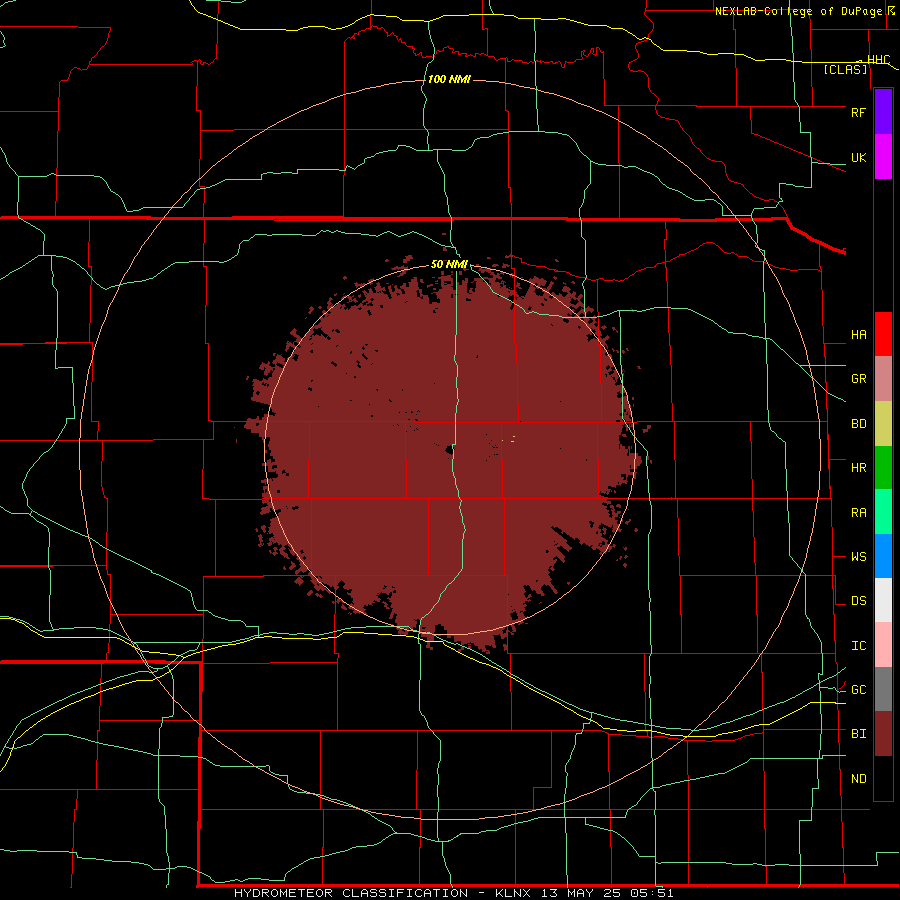
Task: Click the 100 NMI range ring label
Action: click(x=449, y=79)
